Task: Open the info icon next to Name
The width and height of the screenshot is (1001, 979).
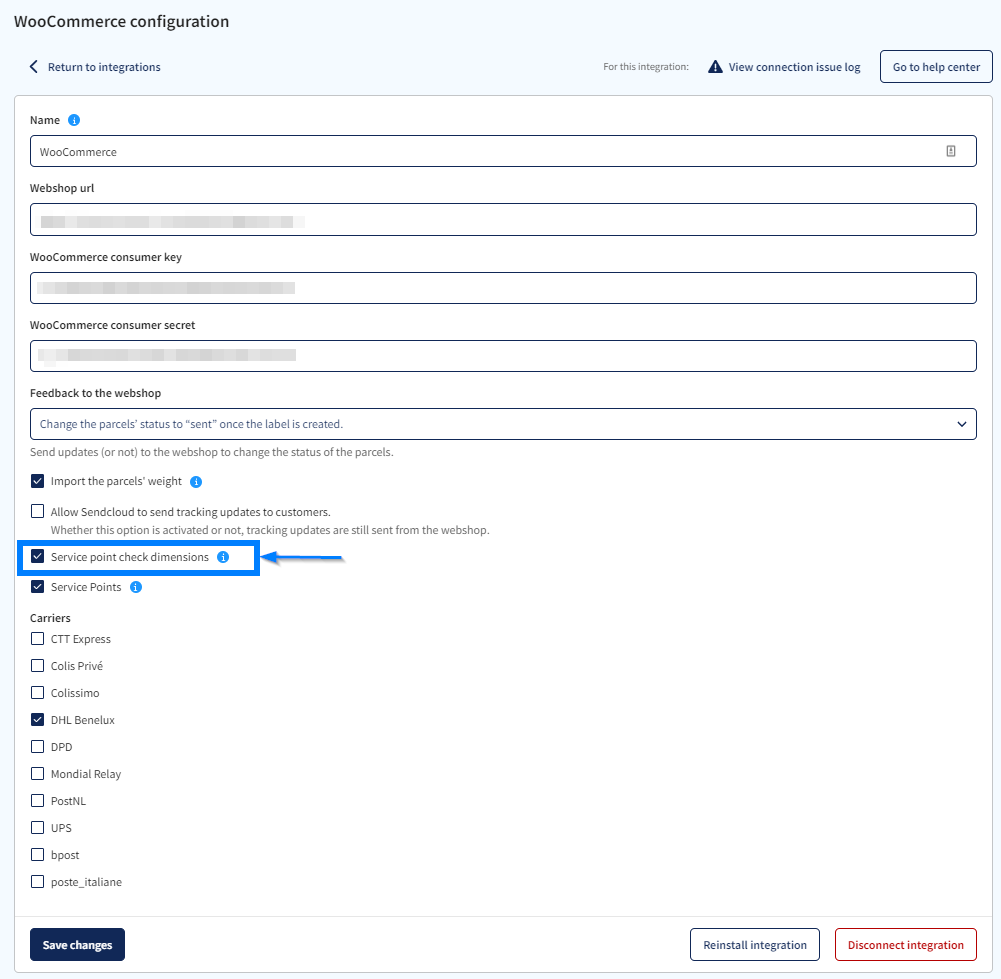Action: point(74,120)
